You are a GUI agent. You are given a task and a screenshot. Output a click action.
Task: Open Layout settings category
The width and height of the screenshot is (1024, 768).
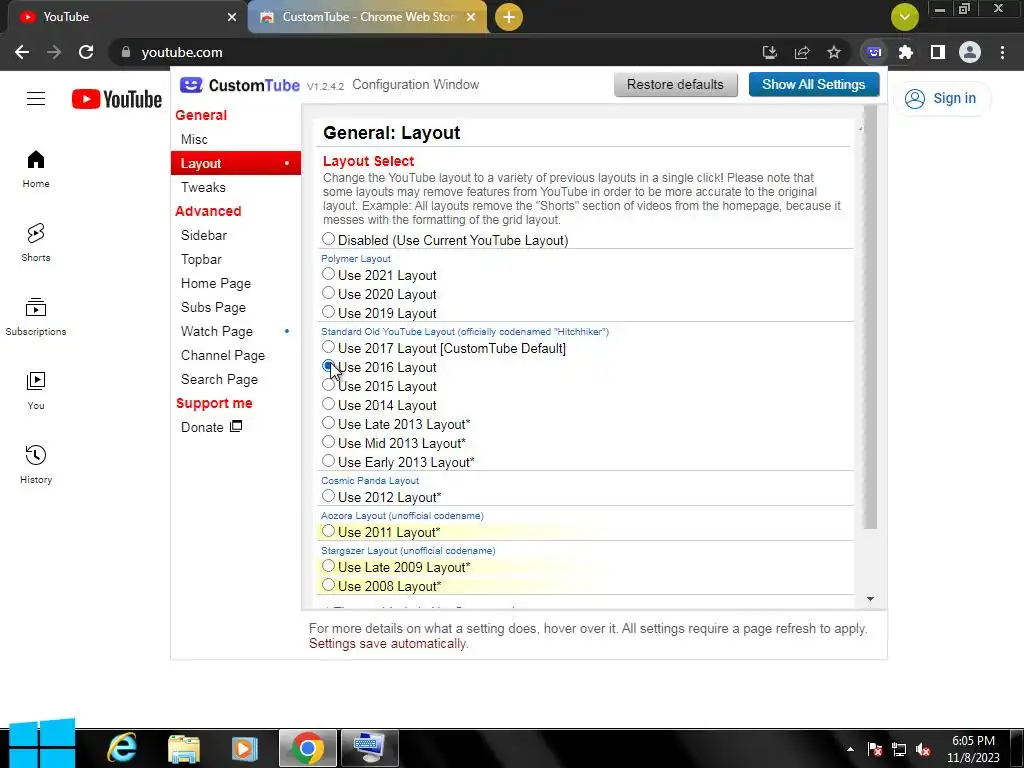click(236, 163)
